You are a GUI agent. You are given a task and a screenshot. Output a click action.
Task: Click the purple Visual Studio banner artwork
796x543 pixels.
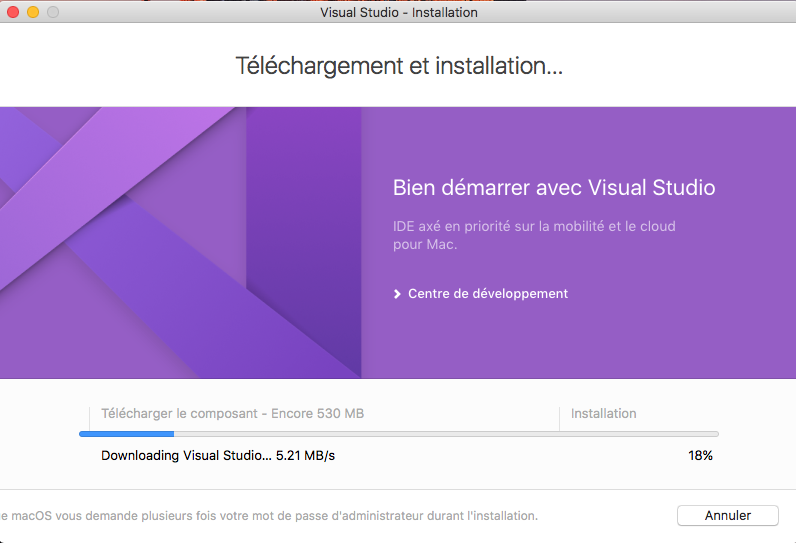pos(180,243)
